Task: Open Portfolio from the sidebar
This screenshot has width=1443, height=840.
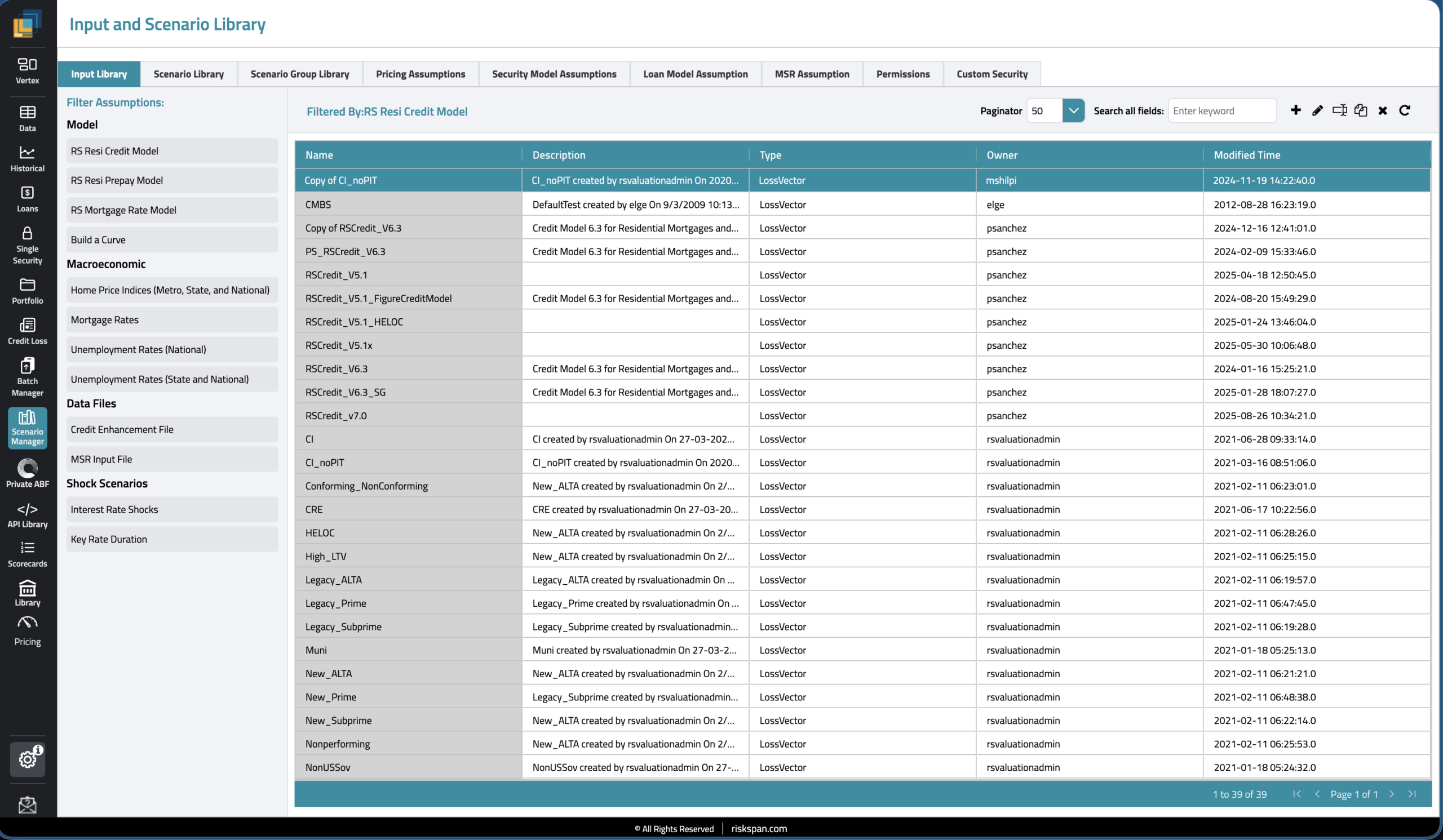Action: [x=28, y=291]
